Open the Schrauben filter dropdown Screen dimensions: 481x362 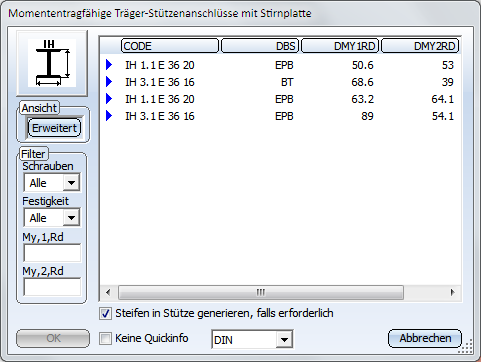tap(71, 183)
